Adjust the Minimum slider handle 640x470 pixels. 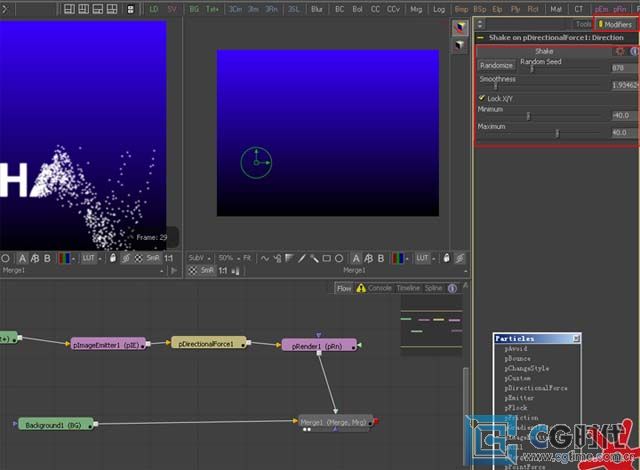528,116
